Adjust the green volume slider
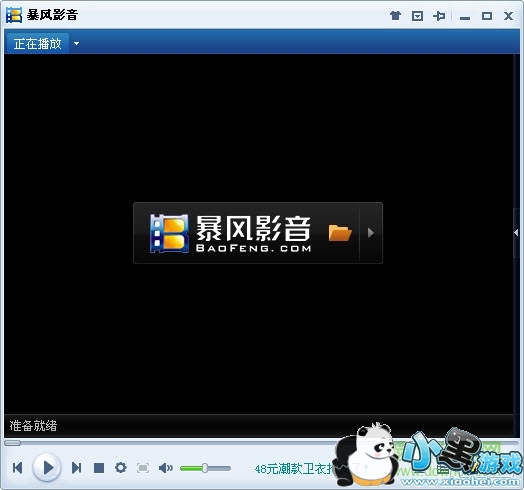Viewport: 524px width, 490px height. 205,468
